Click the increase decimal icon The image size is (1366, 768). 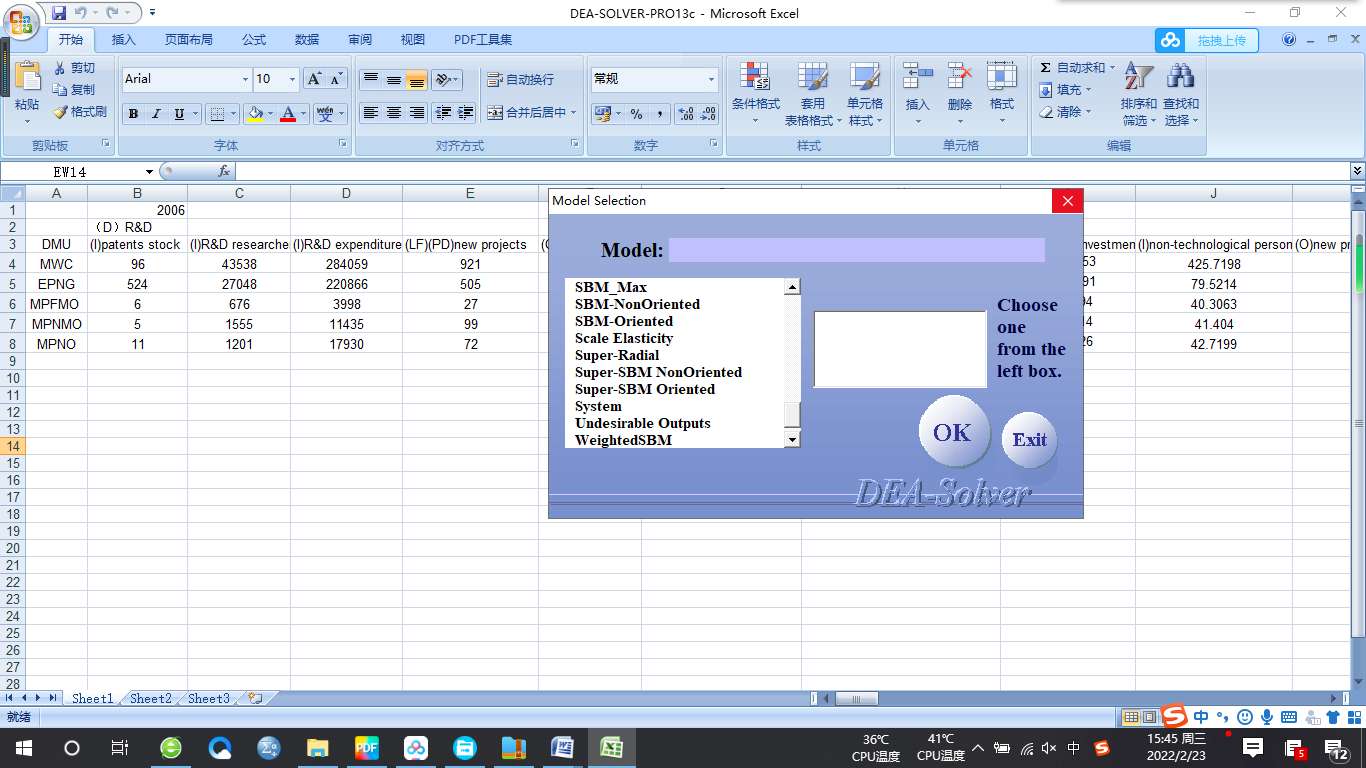pyautogui.click(x=686, y=114)
